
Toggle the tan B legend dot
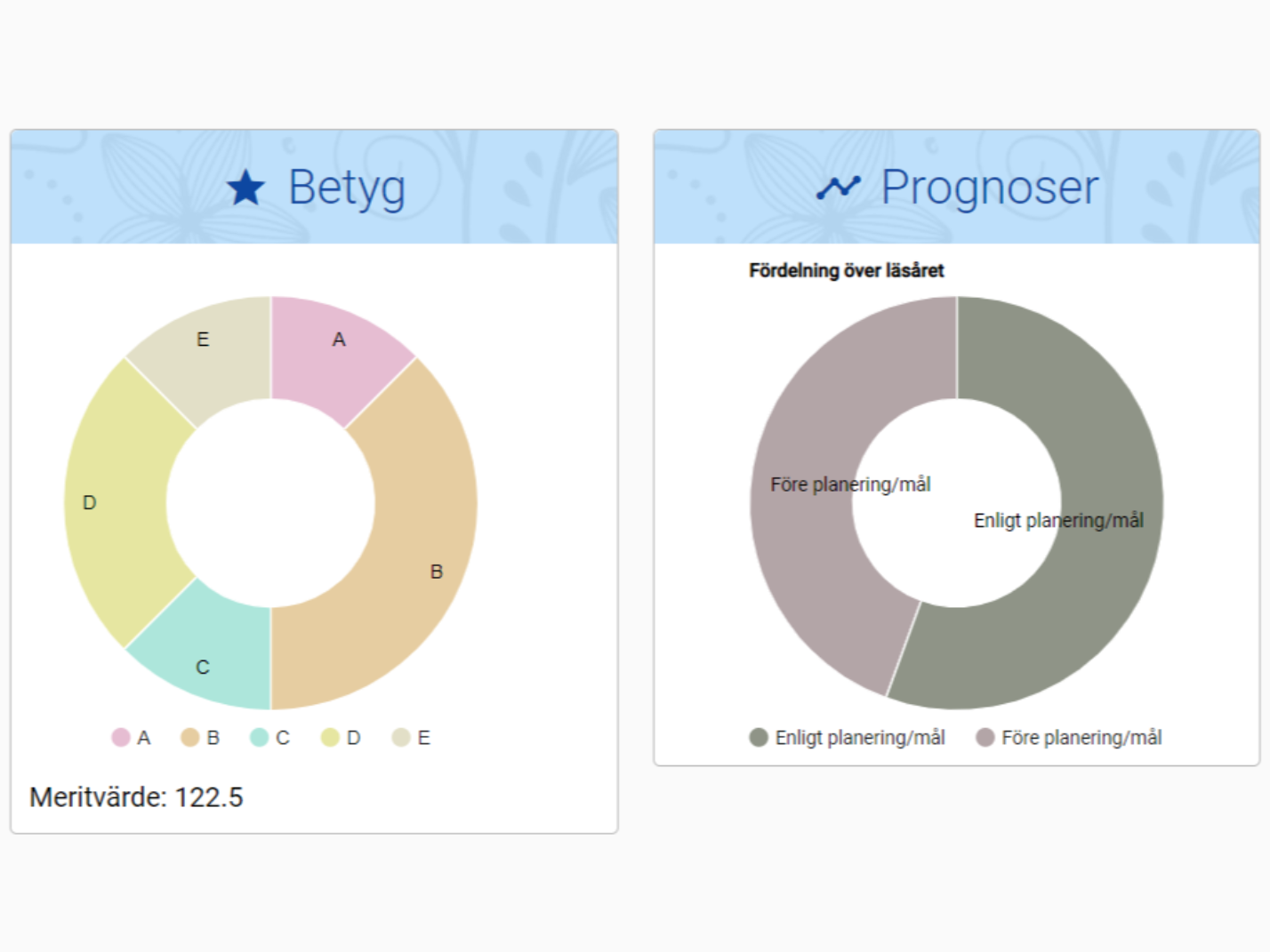coord(190,738)
